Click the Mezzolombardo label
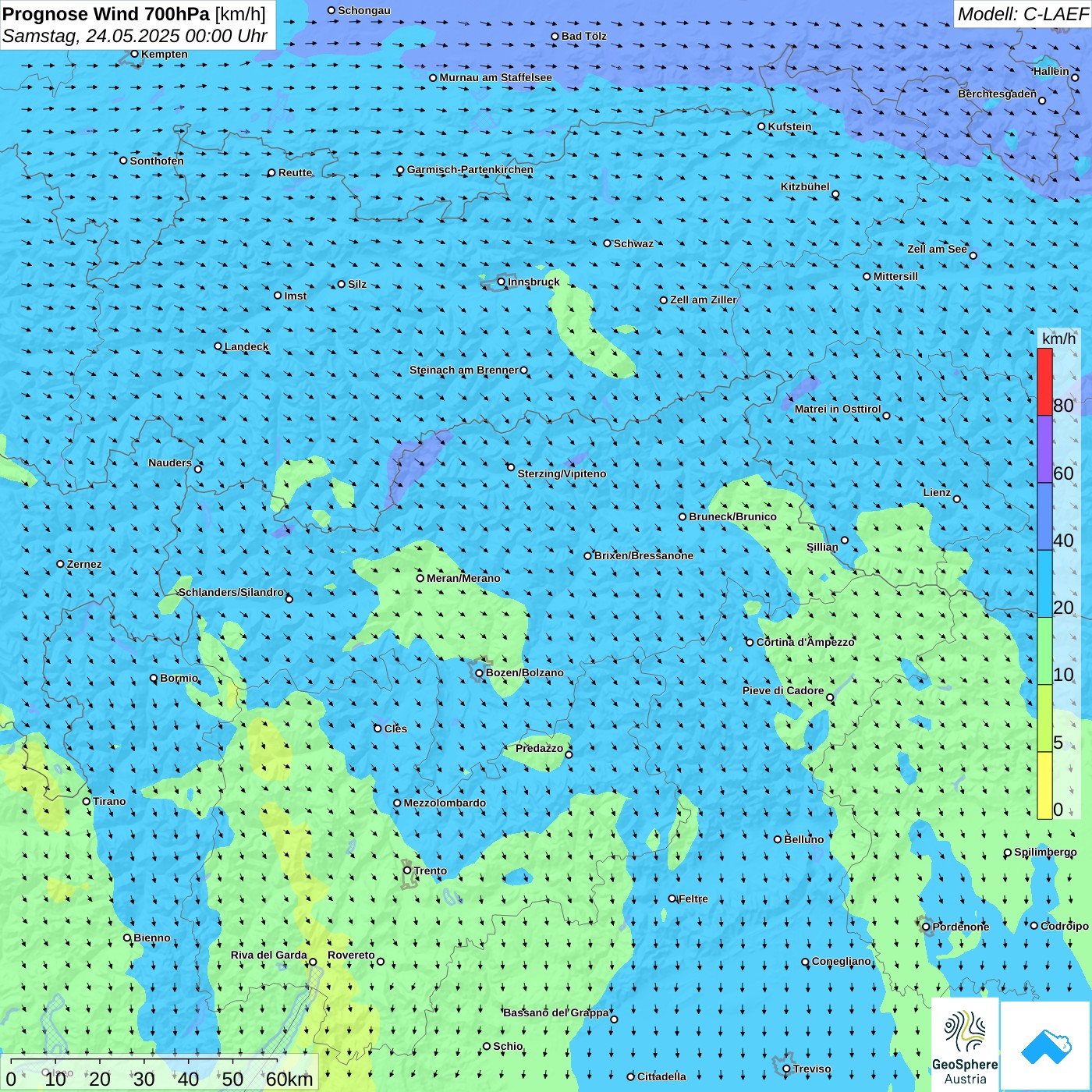1092x1092 pixels. pos(445,803)
